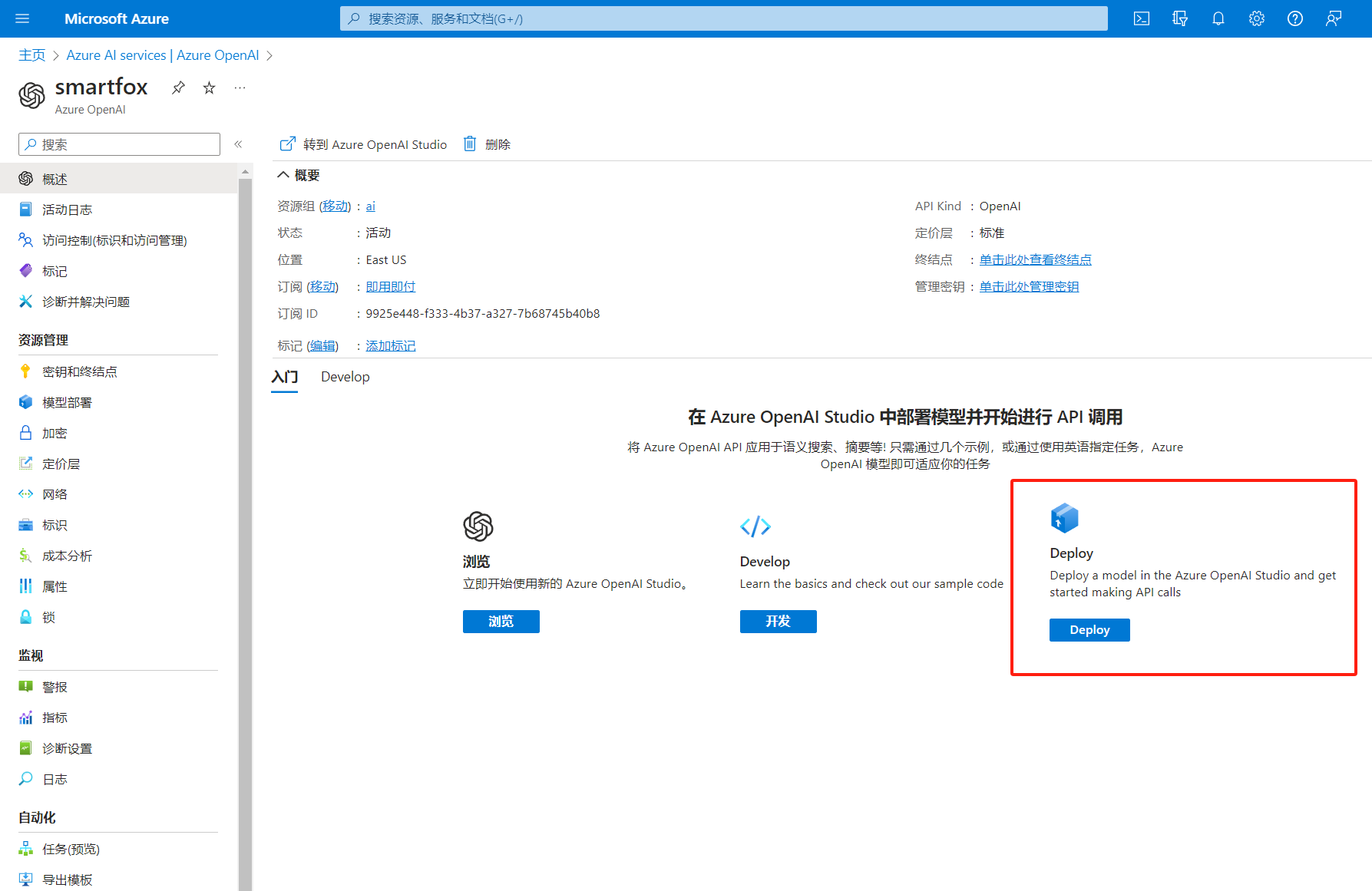
Task: Click the sidebar scrollbar up arrow
Action: [245, 171]
